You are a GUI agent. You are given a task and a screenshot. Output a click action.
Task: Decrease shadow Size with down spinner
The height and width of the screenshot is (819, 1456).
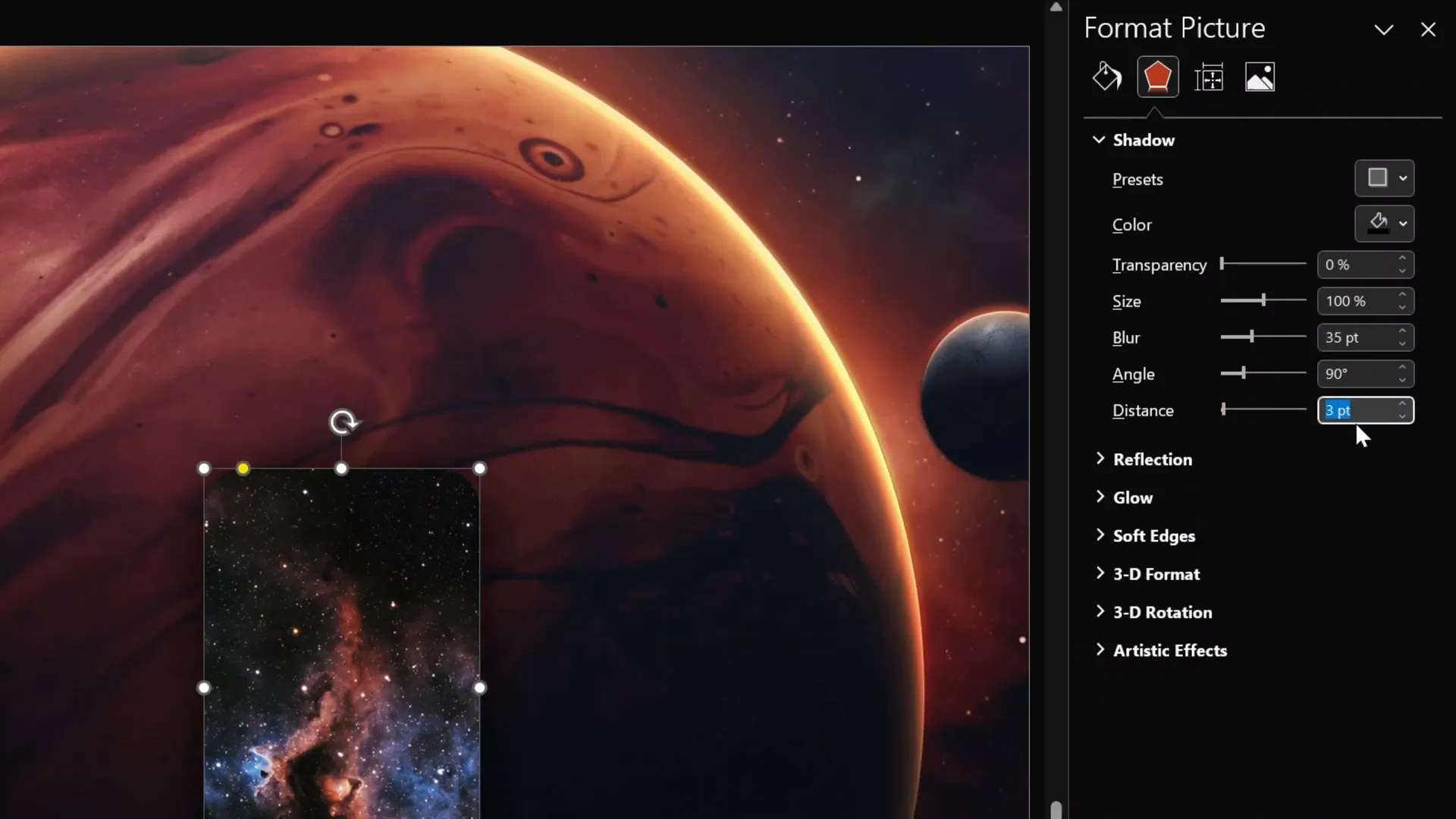point(1402,307)
